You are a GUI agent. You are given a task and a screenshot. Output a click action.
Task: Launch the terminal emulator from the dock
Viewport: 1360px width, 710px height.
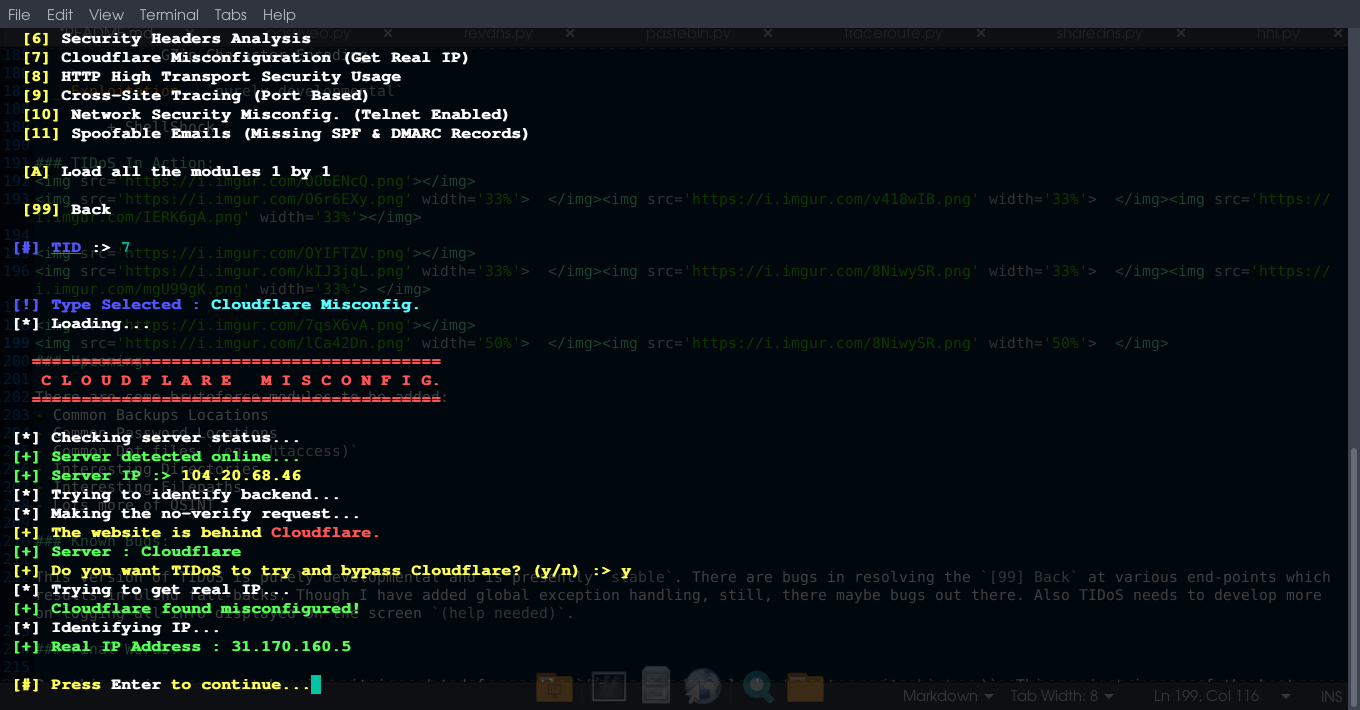pyautogui.click(x=607, y=686)
